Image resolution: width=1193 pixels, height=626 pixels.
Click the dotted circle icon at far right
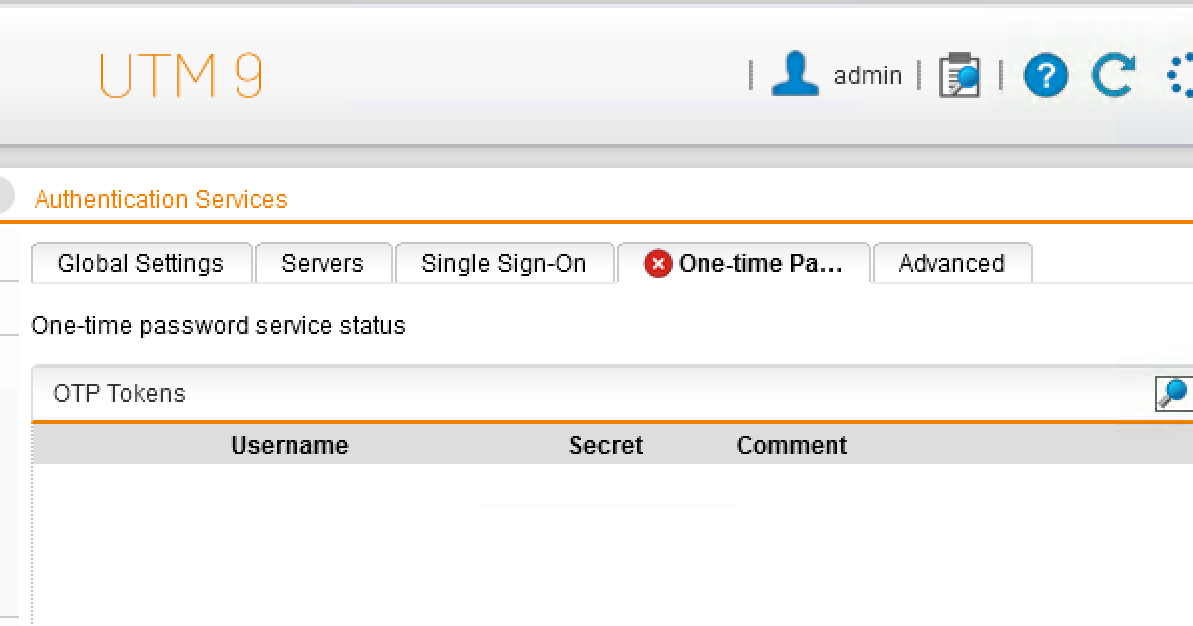pos(1180,76)
